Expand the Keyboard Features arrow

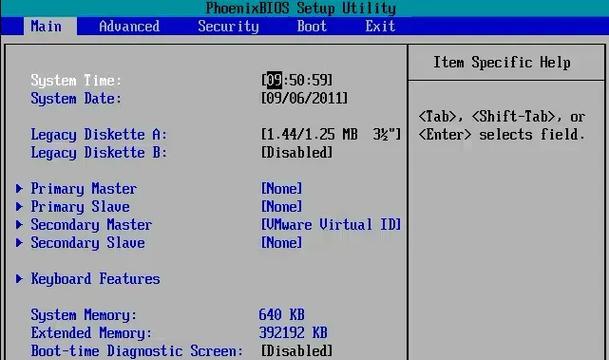pos(19,279)
